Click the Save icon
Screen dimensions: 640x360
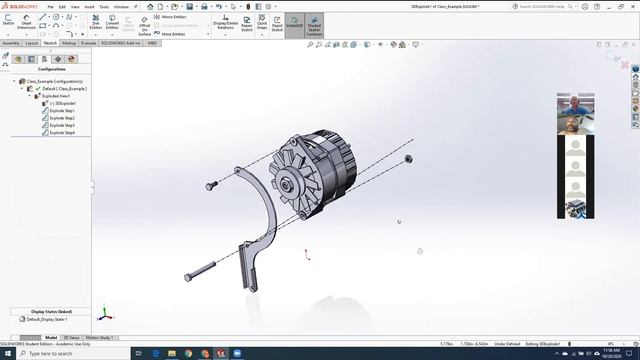click(189, 7)
